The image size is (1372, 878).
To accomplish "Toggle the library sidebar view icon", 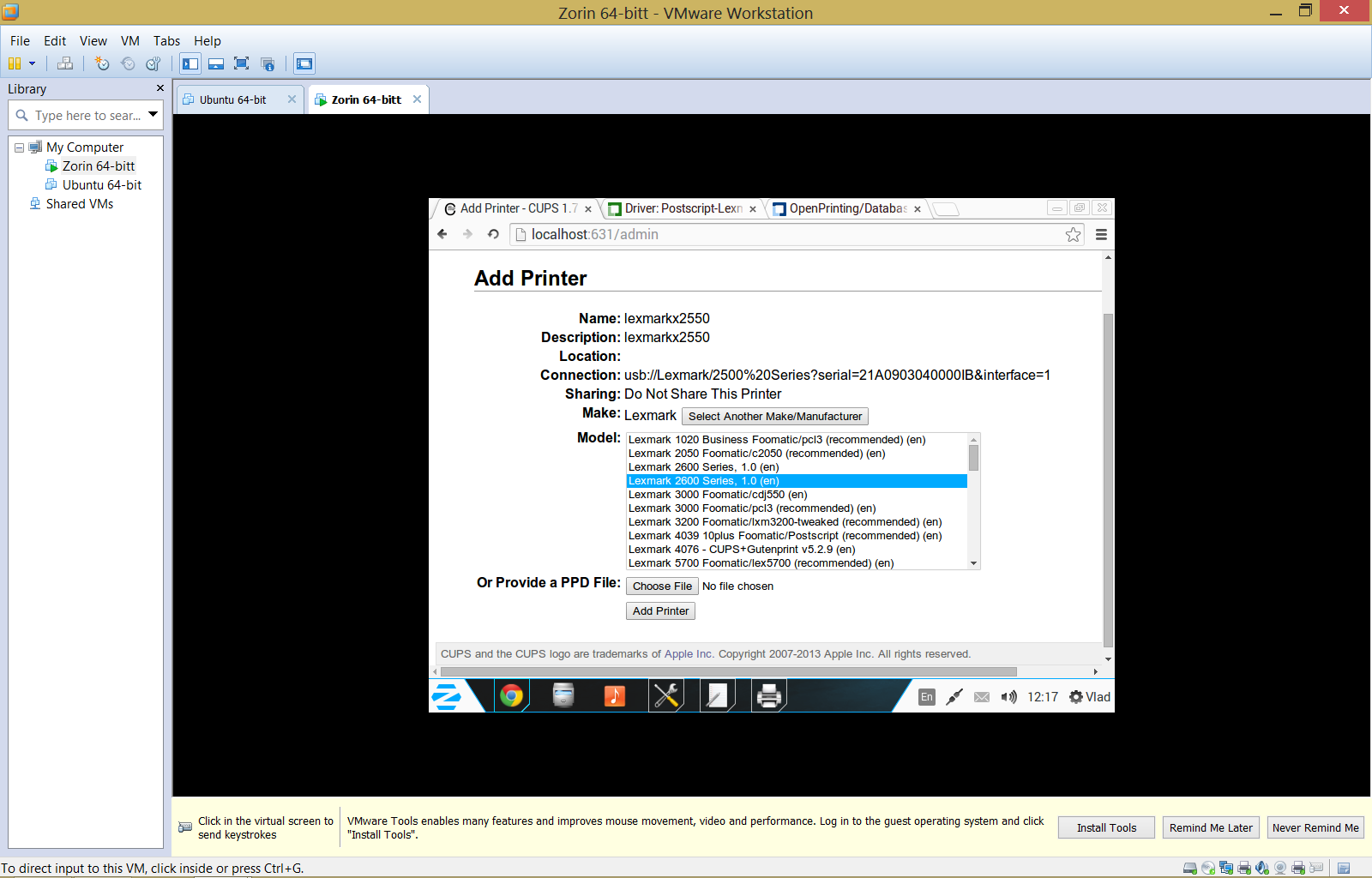I will (x=190, y=63).
